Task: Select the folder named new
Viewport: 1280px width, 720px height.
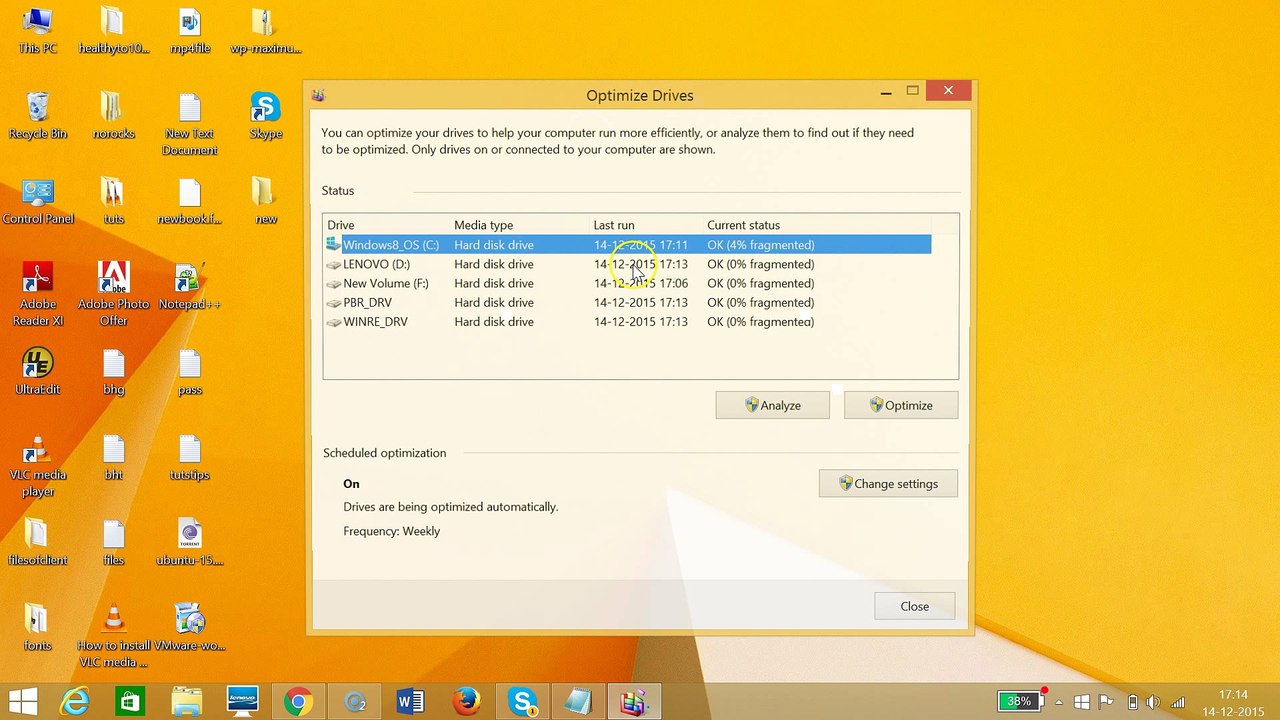Action: coord(265,201)
